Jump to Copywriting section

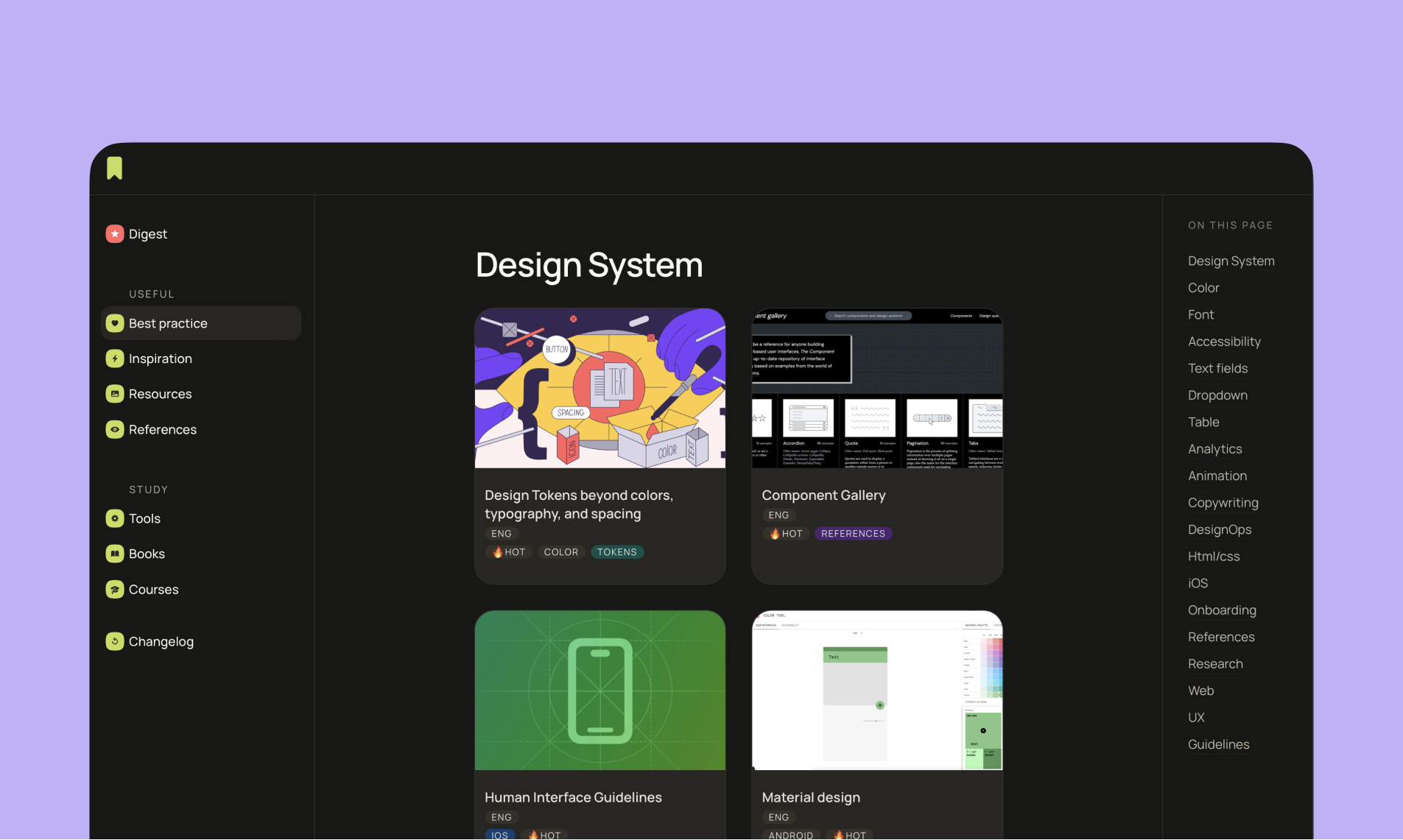tap(1223, 503)
